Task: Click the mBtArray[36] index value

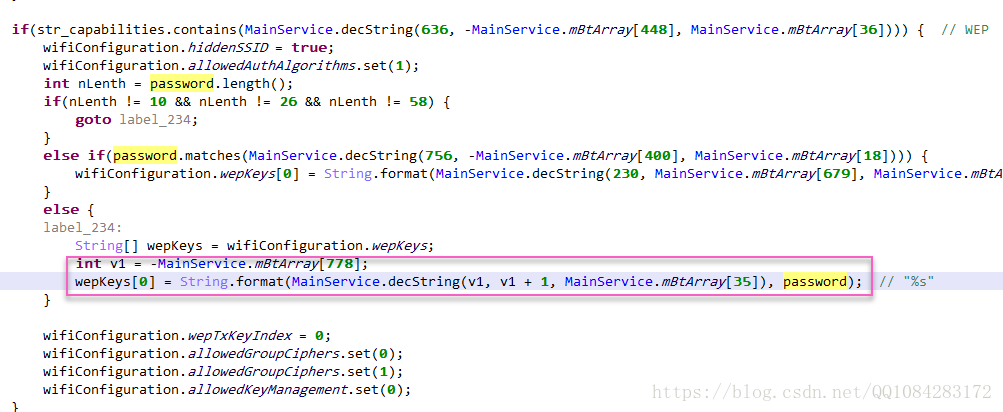Action: [867, 29]
